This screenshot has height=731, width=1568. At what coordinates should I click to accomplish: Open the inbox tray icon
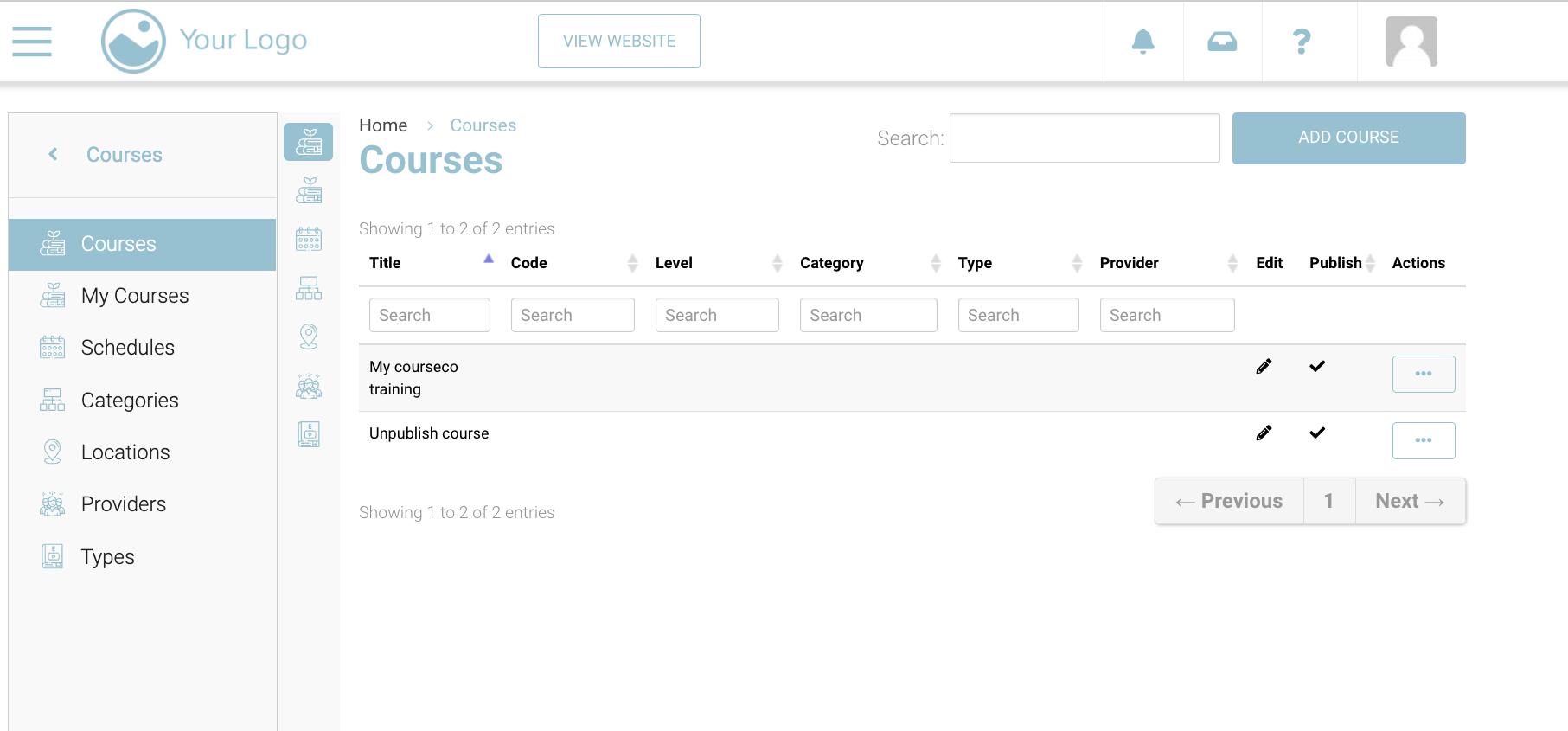tap(1221, 42)
